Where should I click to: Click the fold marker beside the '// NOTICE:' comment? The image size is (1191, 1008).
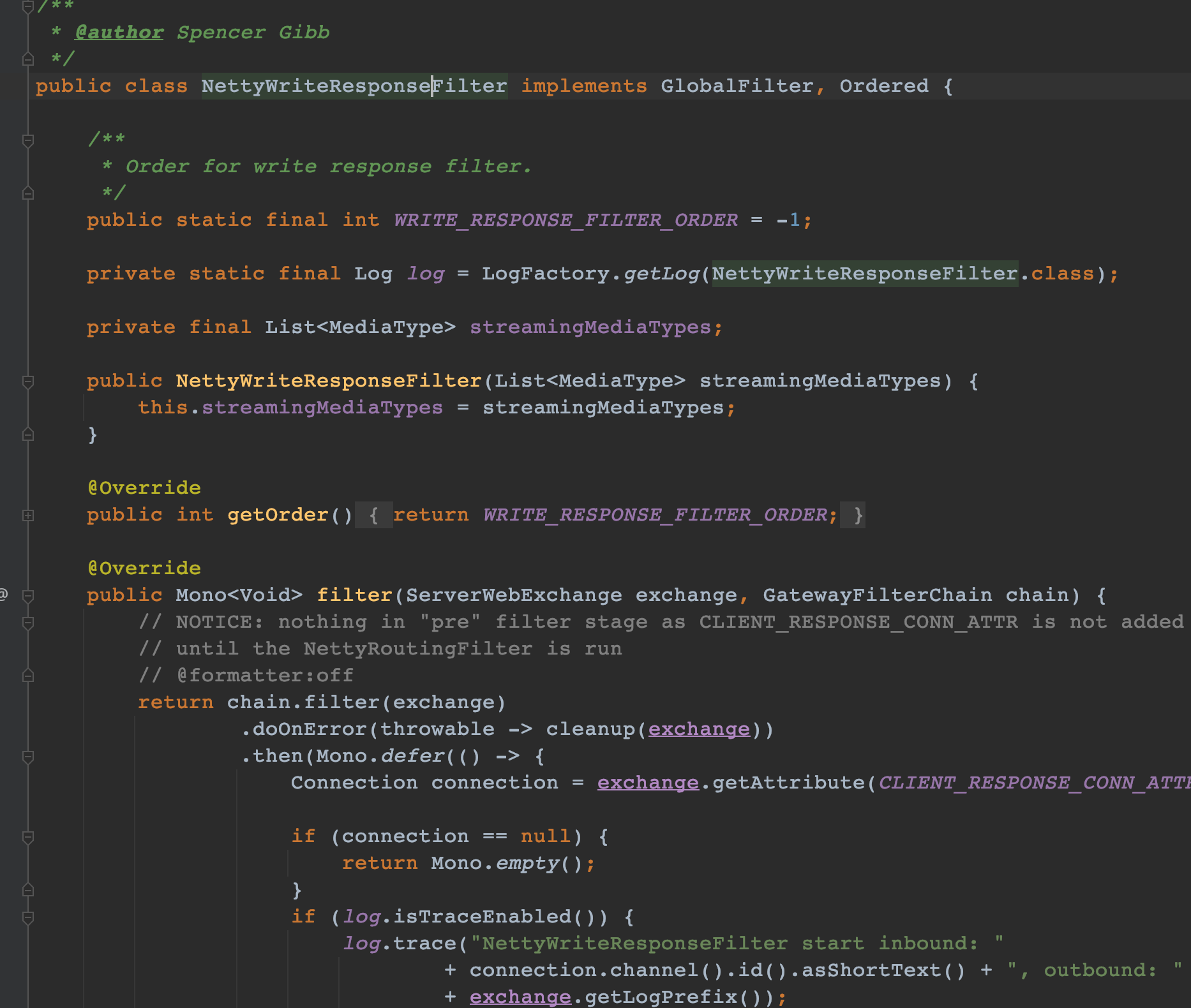pos(28,623)
